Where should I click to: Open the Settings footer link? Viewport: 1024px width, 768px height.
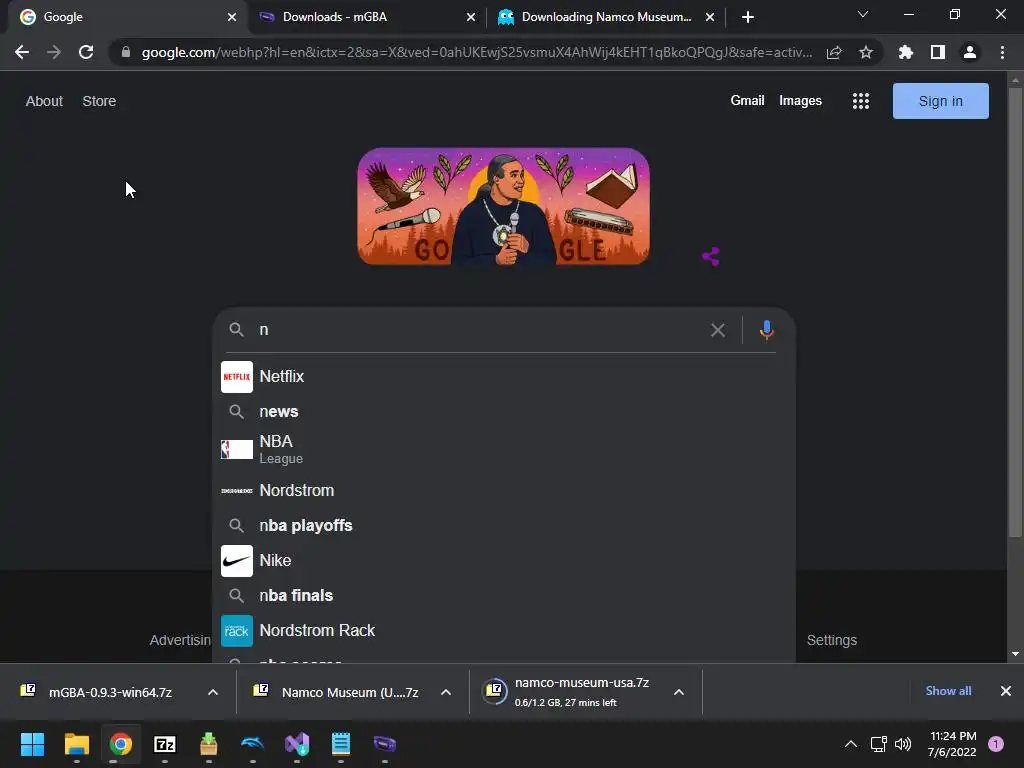(831, 640)
